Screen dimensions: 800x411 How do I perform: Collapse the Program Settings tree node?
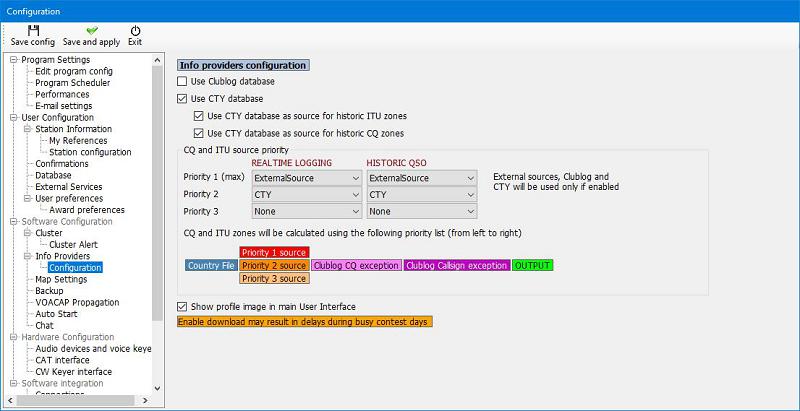[x=14, y=60]
